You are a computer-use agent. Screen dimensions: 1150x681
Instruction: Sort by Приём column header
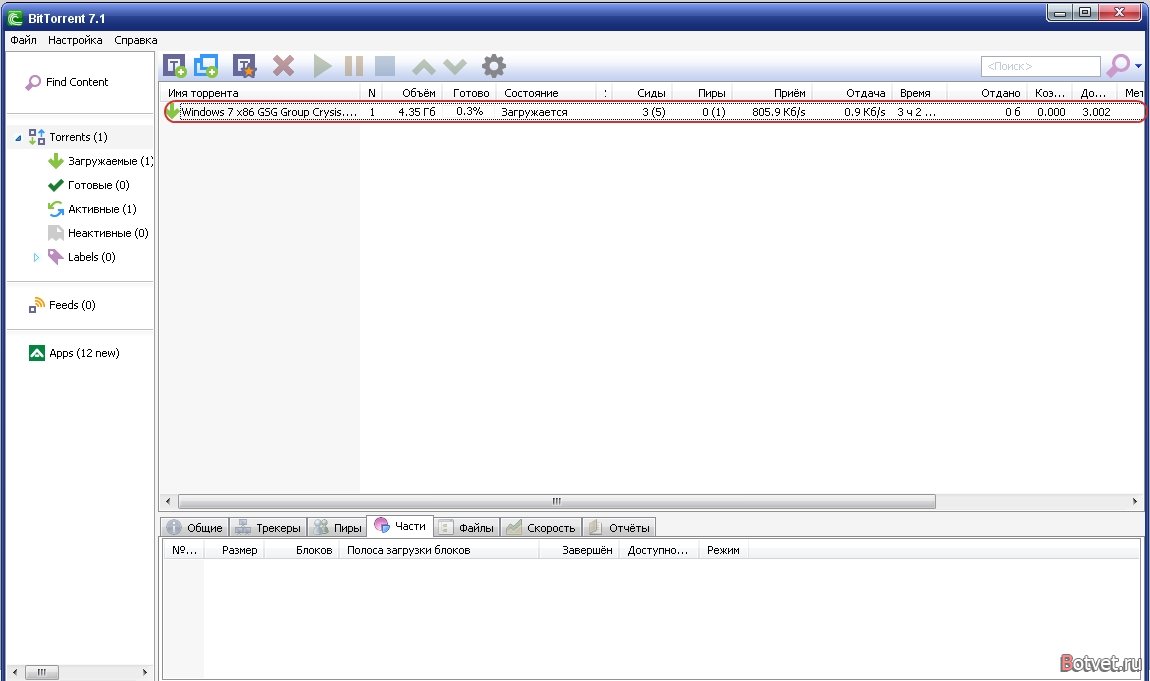(x=772, y=93)
